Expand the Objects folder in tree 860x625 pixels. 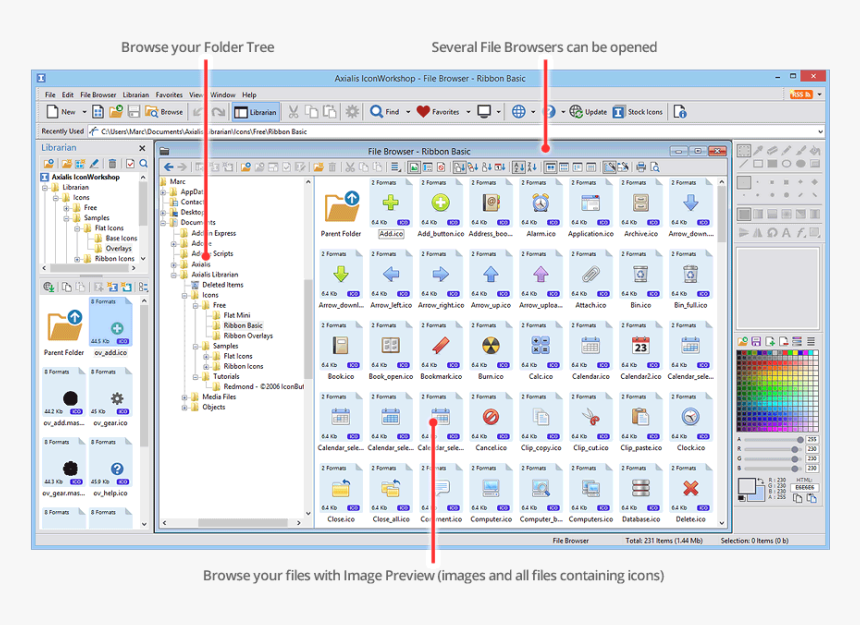(185, 407)
